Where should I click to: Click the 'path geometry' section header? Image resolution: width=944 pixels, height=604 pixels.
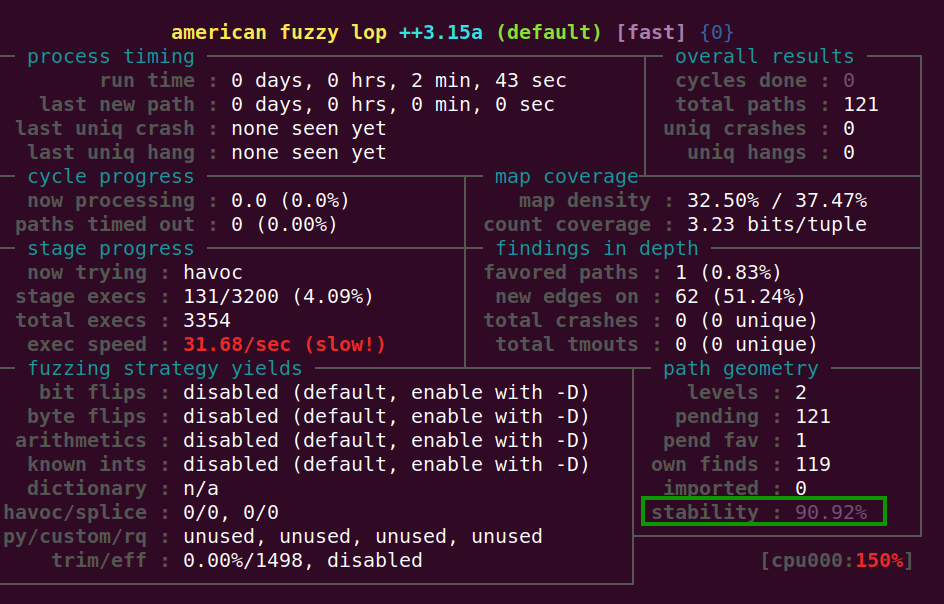click(741, 369)
